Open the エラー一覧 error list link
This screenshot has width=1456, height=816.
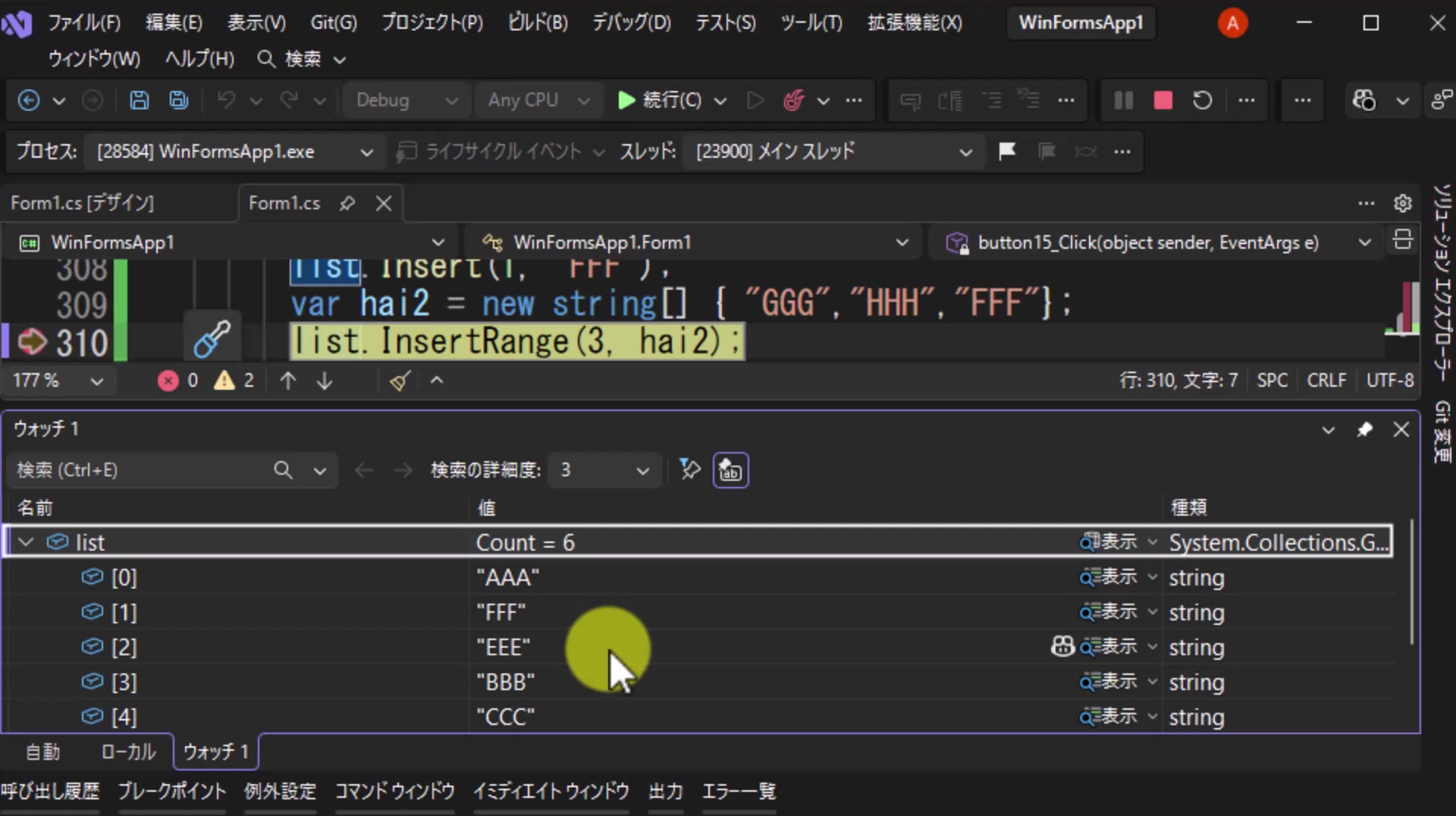739,792
